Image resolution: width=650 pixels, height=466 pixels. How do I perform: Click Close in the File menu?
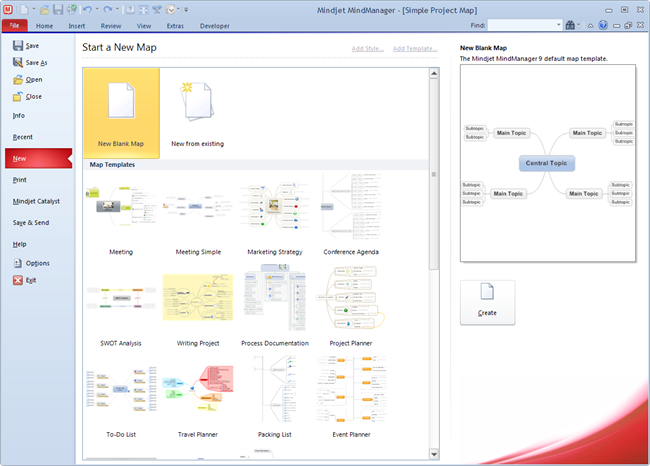click(x=27, y=97)
